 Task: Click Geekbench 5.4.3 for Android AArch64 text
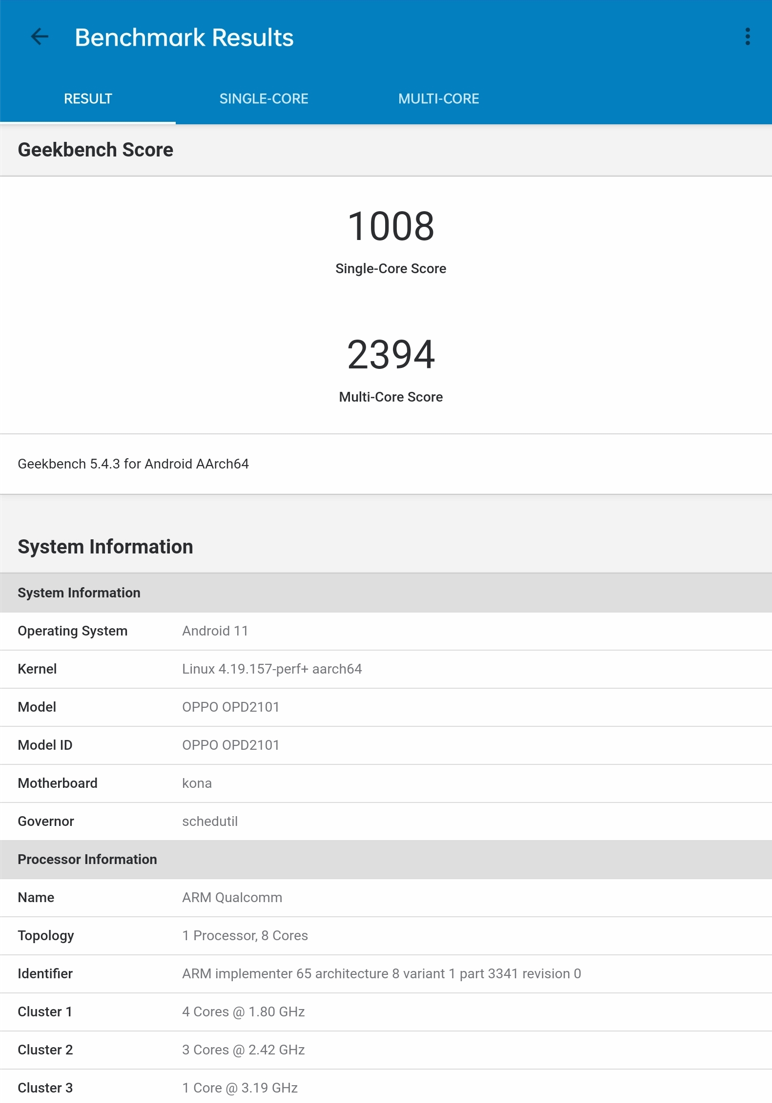[x=133, y=464]
